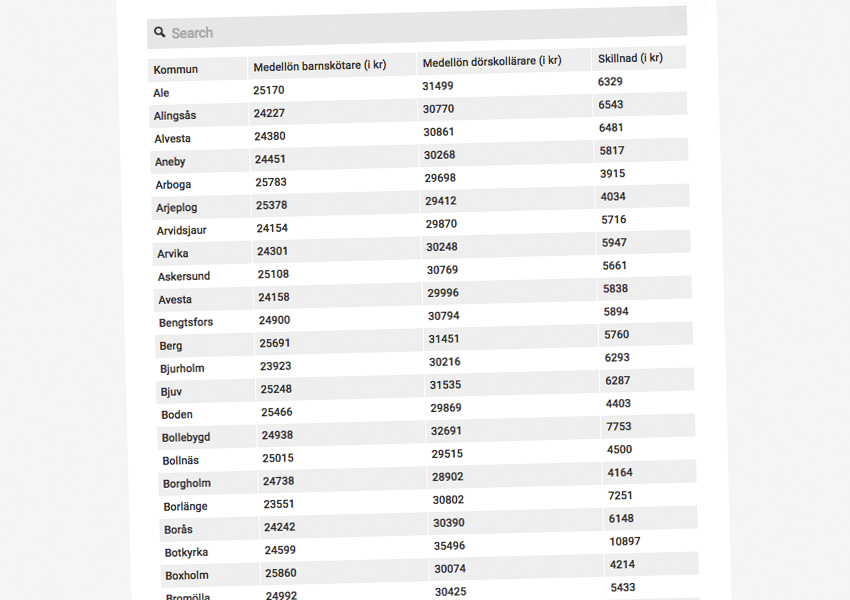Click the Bollebygd municipality name
Viewport: 850px width, 600px height.
(x=184, y=437)
